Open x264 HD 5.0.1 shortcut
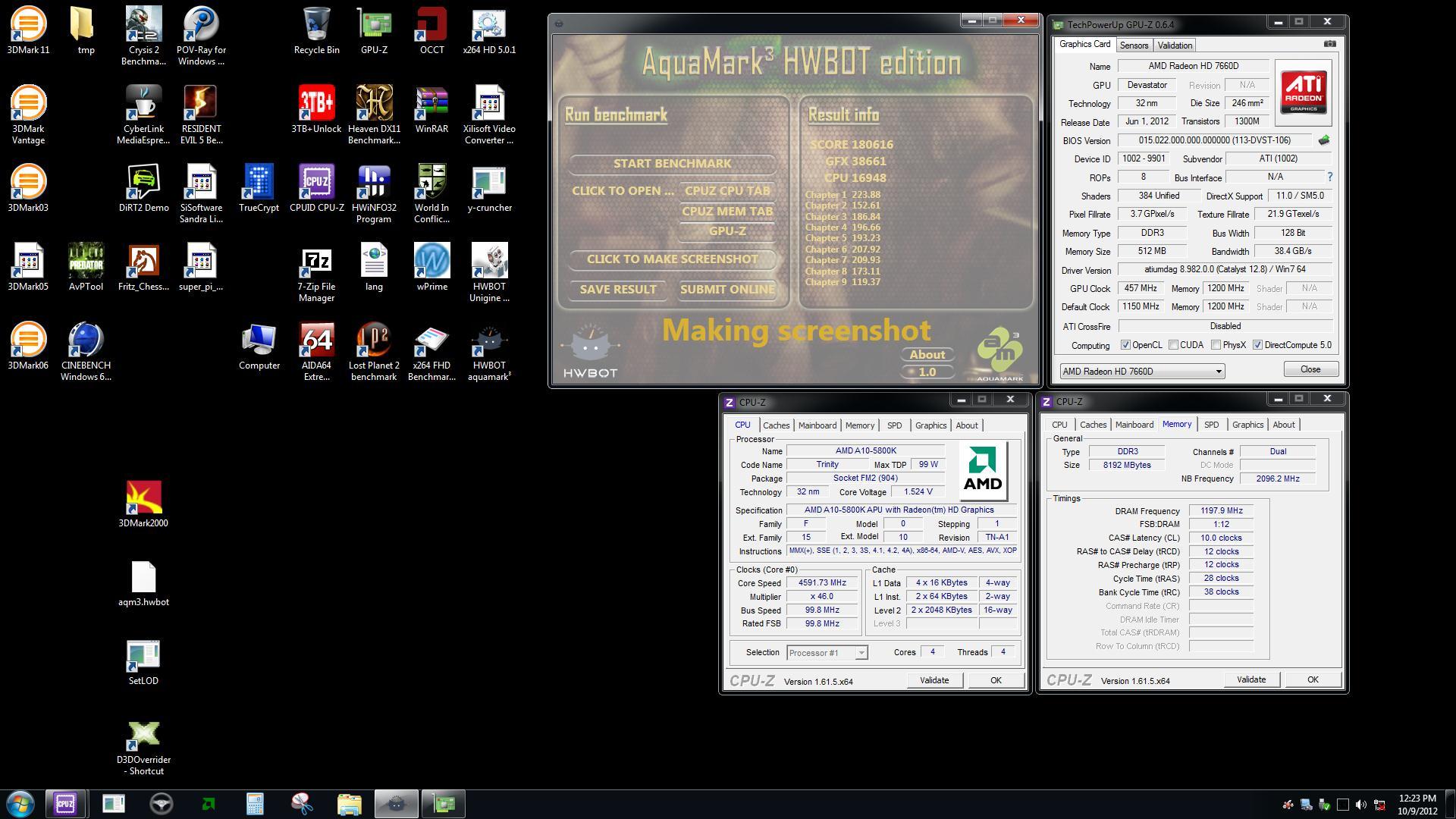Image resolution: width=1456 pixels, height=819 pixels. coord(489,31)
